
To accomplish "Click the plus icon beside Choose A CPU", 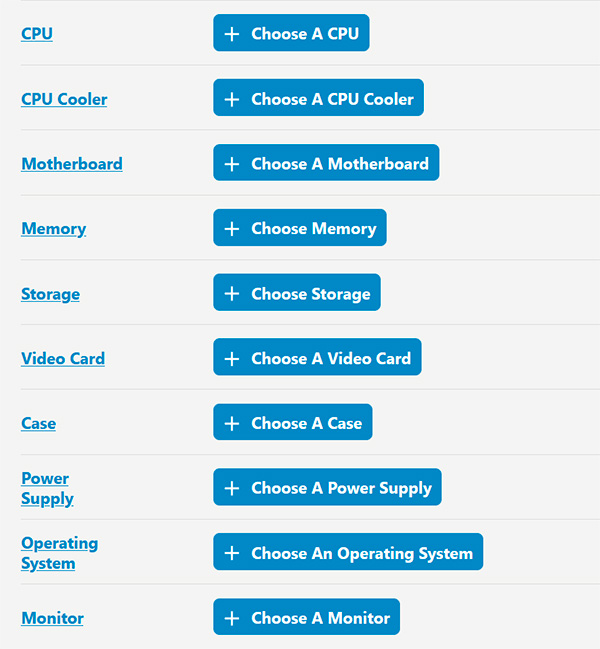I will (x=232, y=34).
